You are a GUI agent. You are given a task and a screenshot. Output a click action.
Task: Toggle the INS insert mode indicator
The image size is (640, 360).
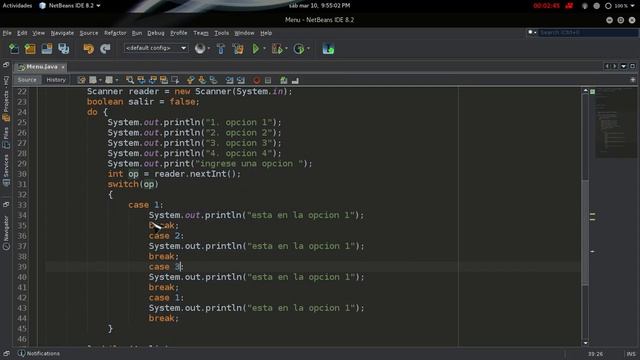pyautogui.click(x=631, y=354)
